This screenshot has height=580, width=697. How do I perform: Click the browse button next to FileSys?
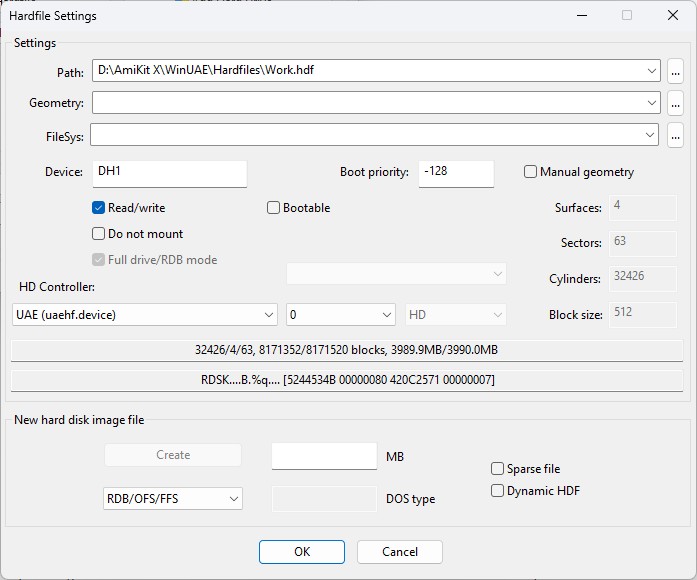coord(676,135)
